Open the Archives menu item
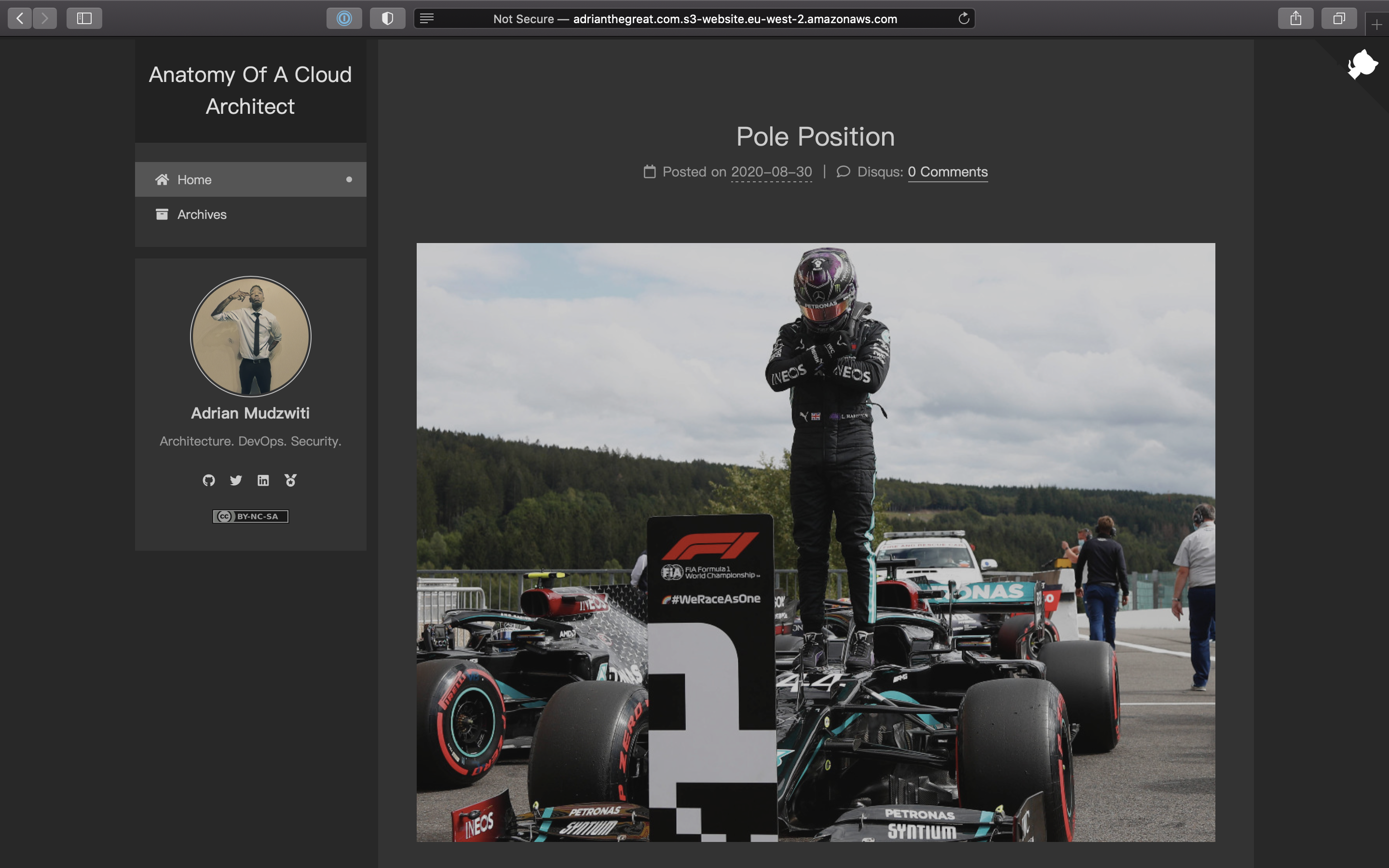Viewport: 1389px width, 868px height. coord(250,214)
